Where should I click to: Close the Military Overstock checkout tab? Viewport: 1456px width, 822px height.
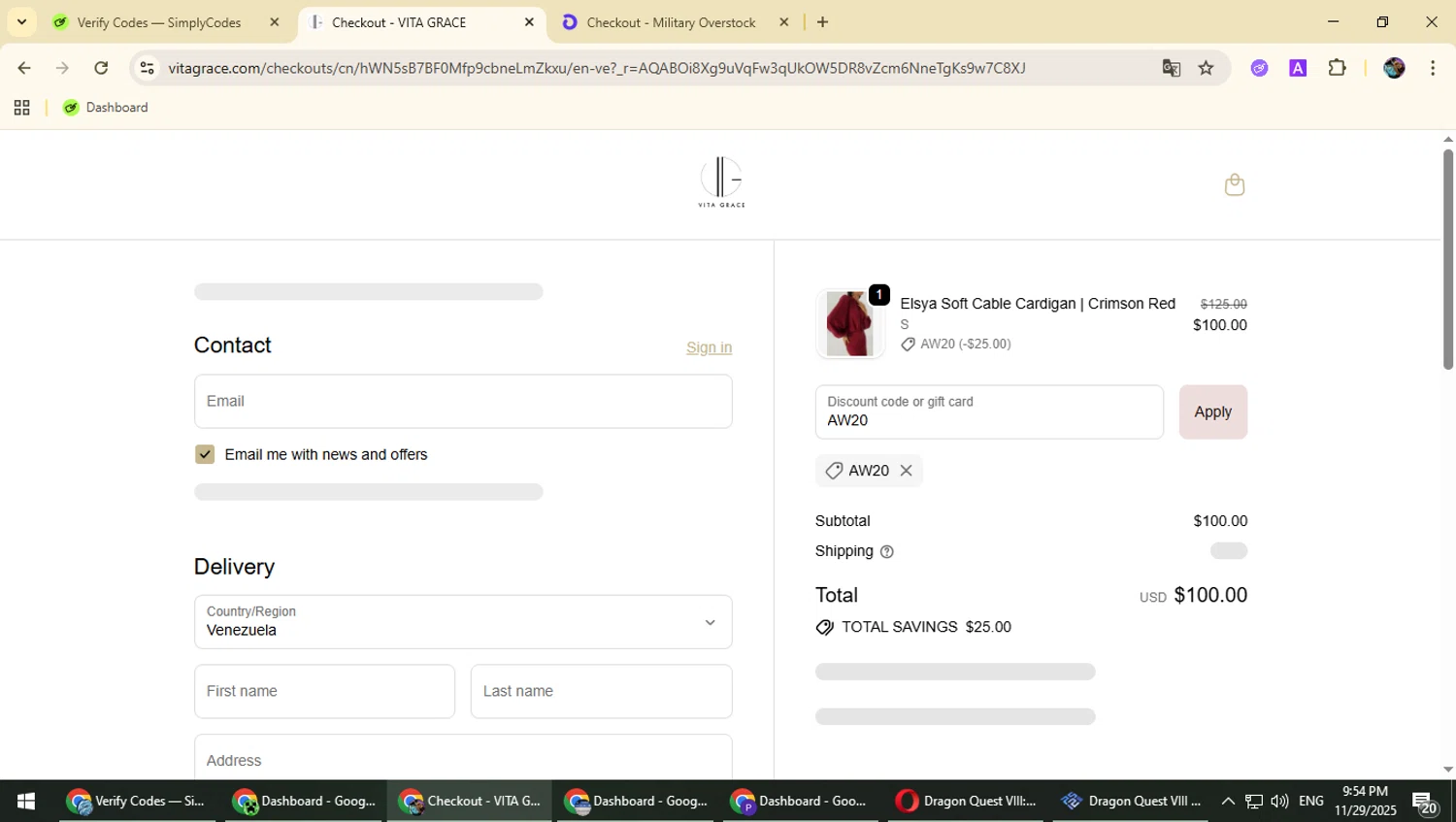point(784,21)
